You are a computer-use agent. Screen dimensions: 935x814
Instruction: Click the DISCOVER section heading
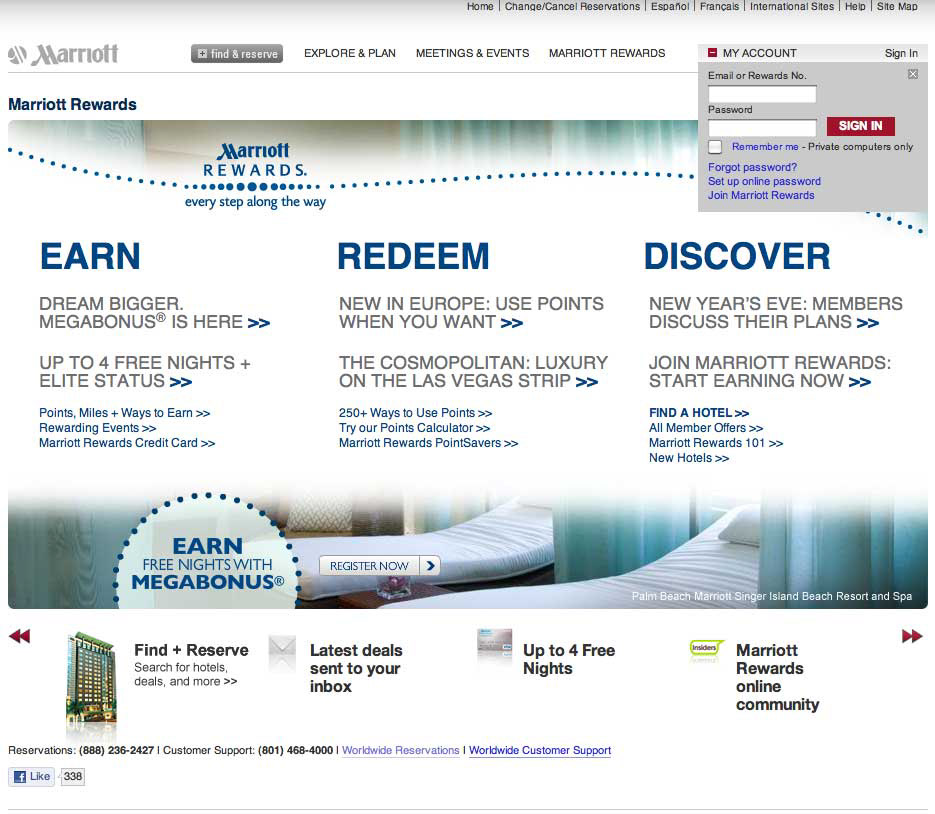(x=737, y=256)
